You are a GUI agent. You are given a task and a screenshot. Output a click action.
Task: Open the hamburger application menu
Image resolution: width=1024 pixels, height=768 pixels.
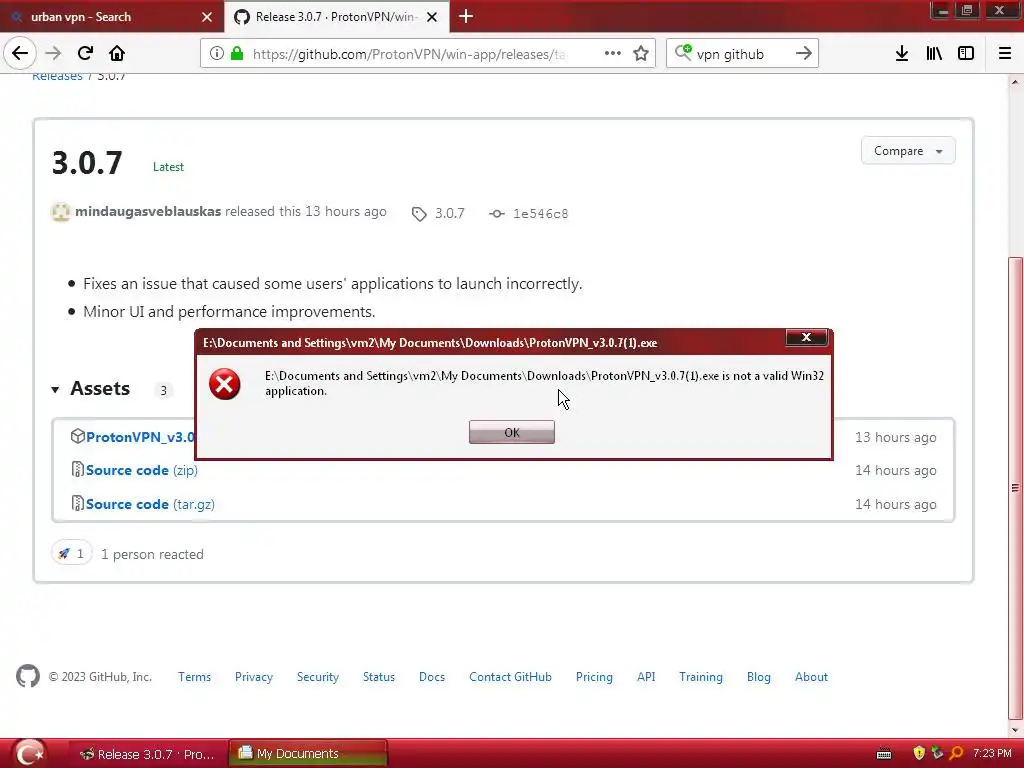1005,54
